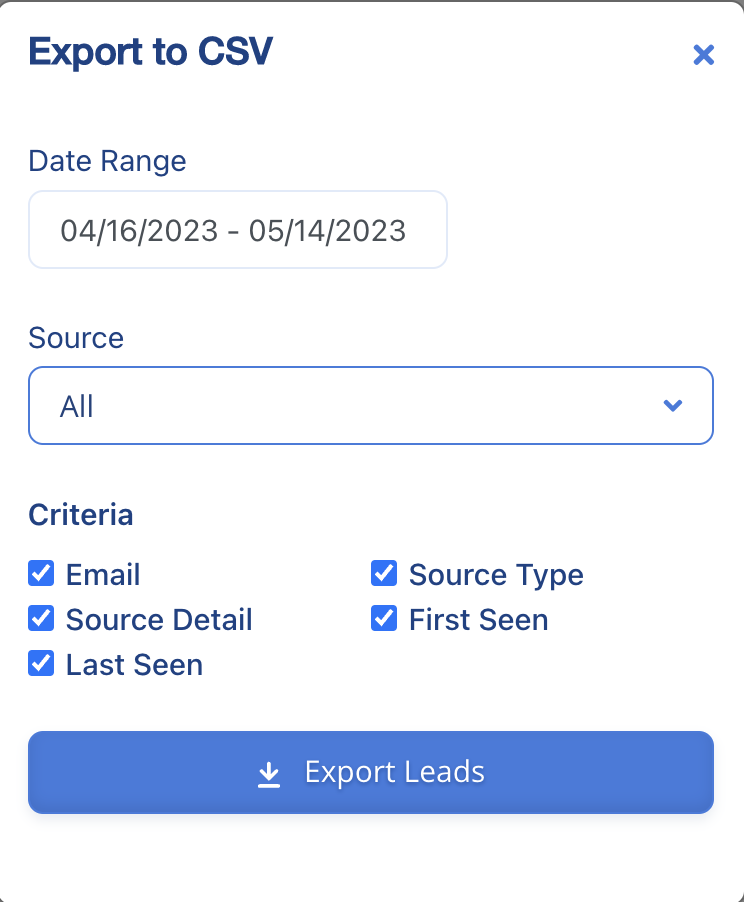Click the download icon on Export Leads button

(268, 772)
